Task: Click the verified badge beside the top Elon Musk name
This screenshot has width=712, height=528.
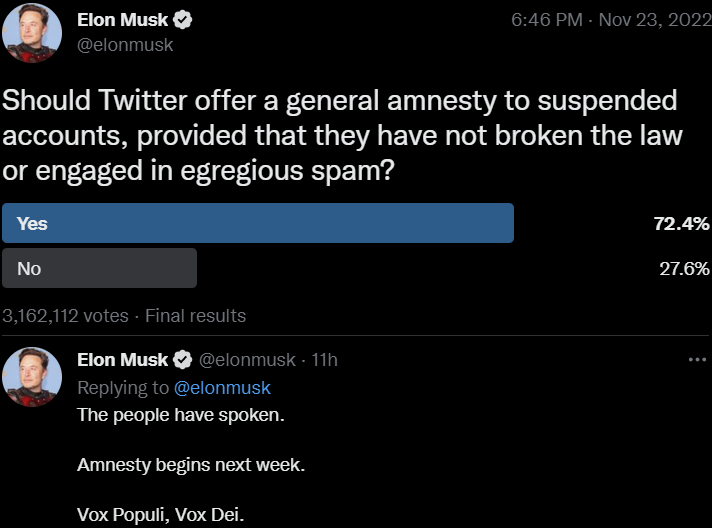Action: (x=184, y=21)
